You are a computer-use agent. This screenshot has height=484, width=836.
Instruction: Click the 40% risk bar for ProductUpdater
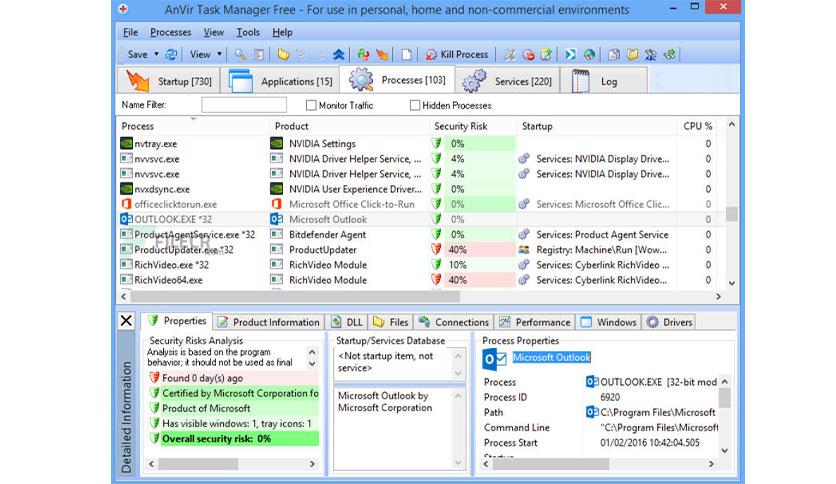[479, 249]
